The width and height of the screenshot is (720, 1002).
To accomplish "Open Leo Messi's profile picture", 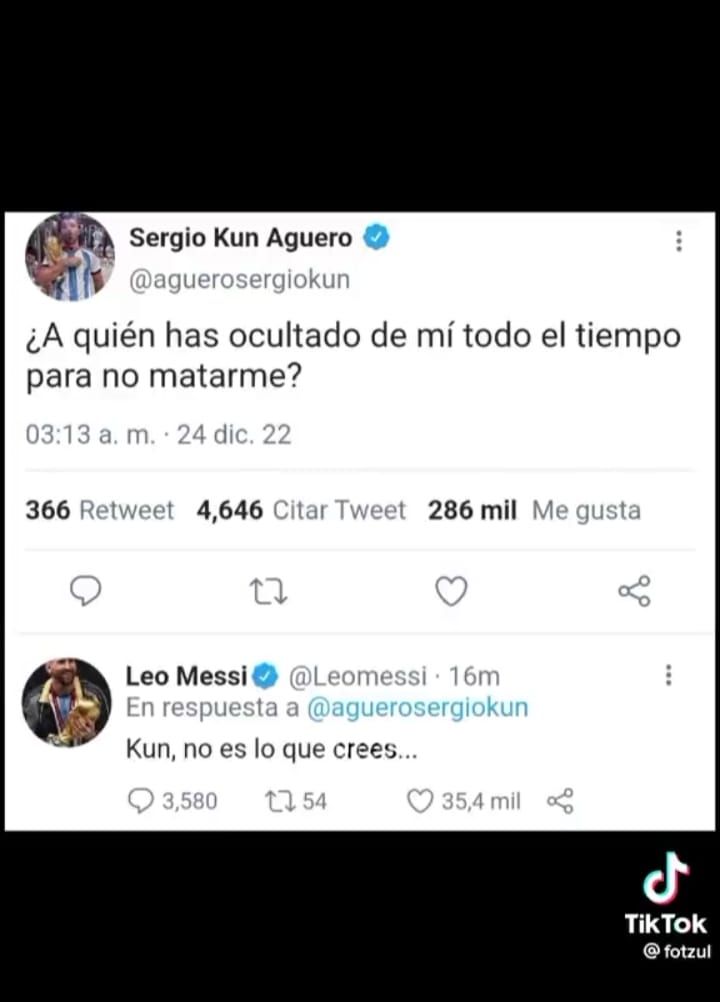I will (67, 702).
